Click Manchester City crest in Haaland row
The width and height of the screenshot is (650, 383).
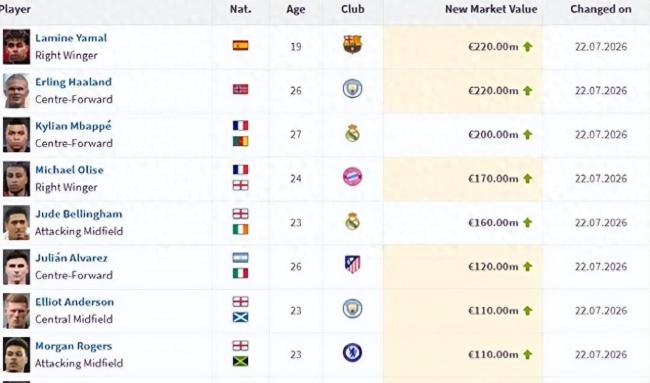(x=352, y=89)
